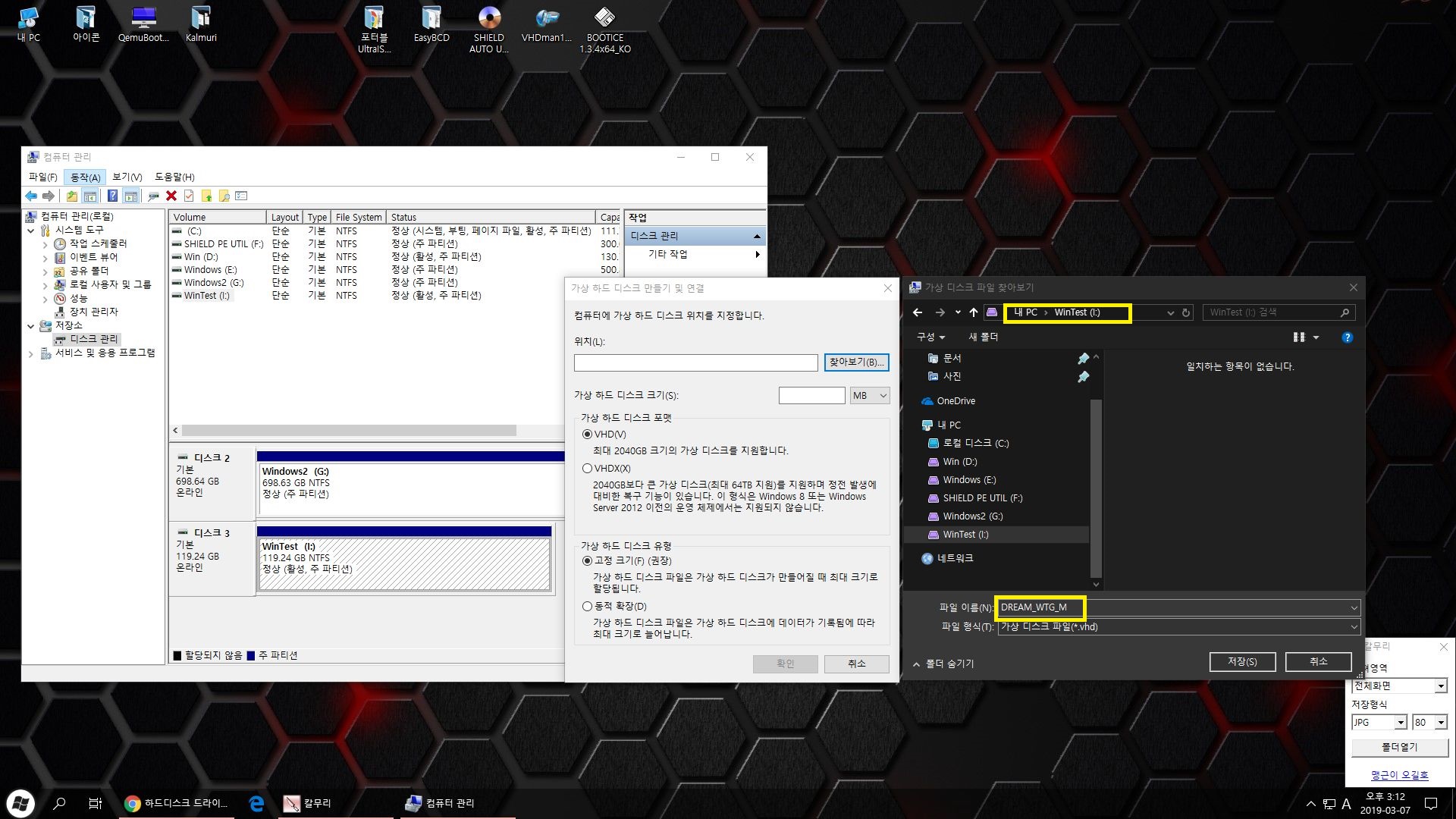1456x819 pixels.
Task: Select Windows2 (G:) in browse dialog sidebar
Action: click(972, 516)
